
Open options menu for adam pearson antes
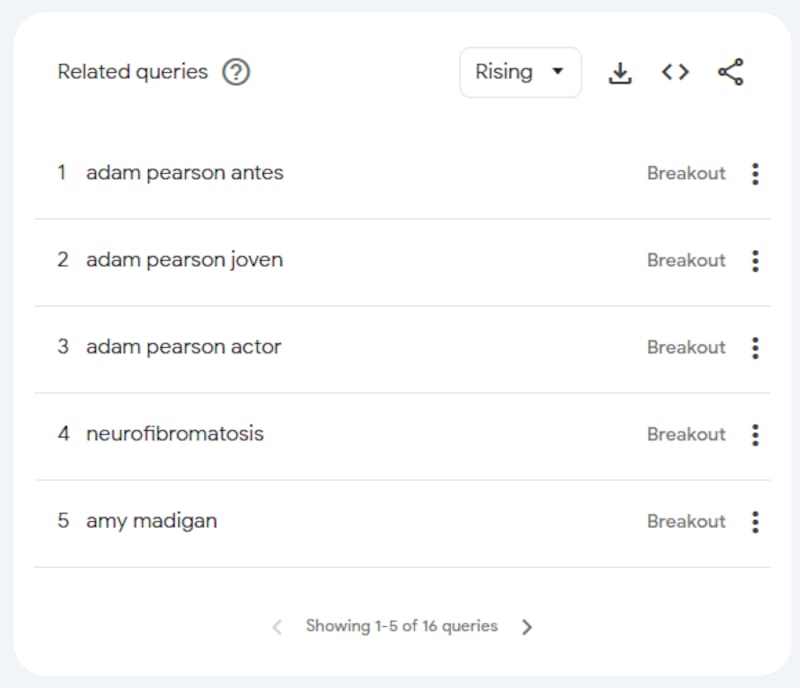click(x=755, y=173)
